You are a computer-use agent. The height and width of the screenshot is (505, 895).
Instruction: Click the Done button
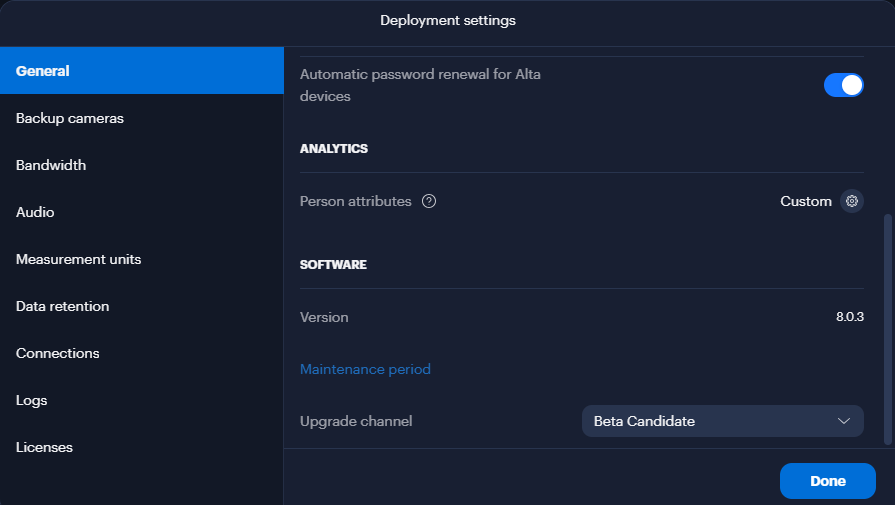(x=828, y=481)
